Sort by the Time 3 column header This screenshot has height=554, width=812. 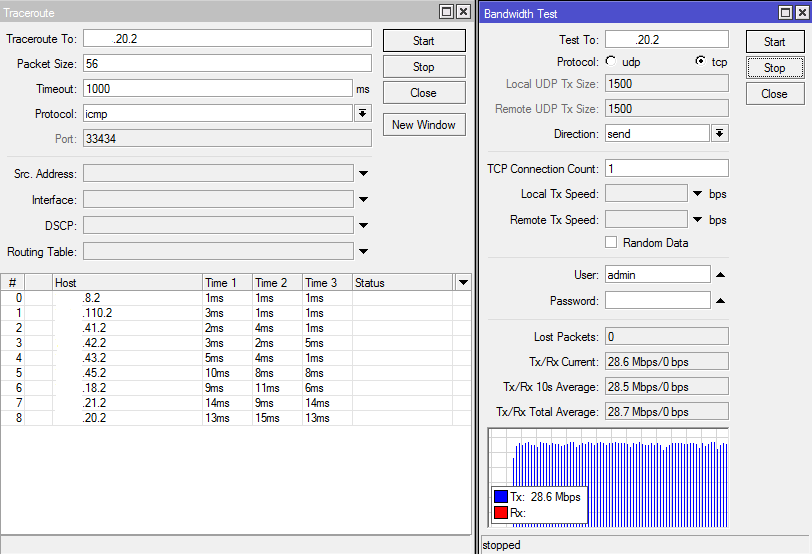327,283
